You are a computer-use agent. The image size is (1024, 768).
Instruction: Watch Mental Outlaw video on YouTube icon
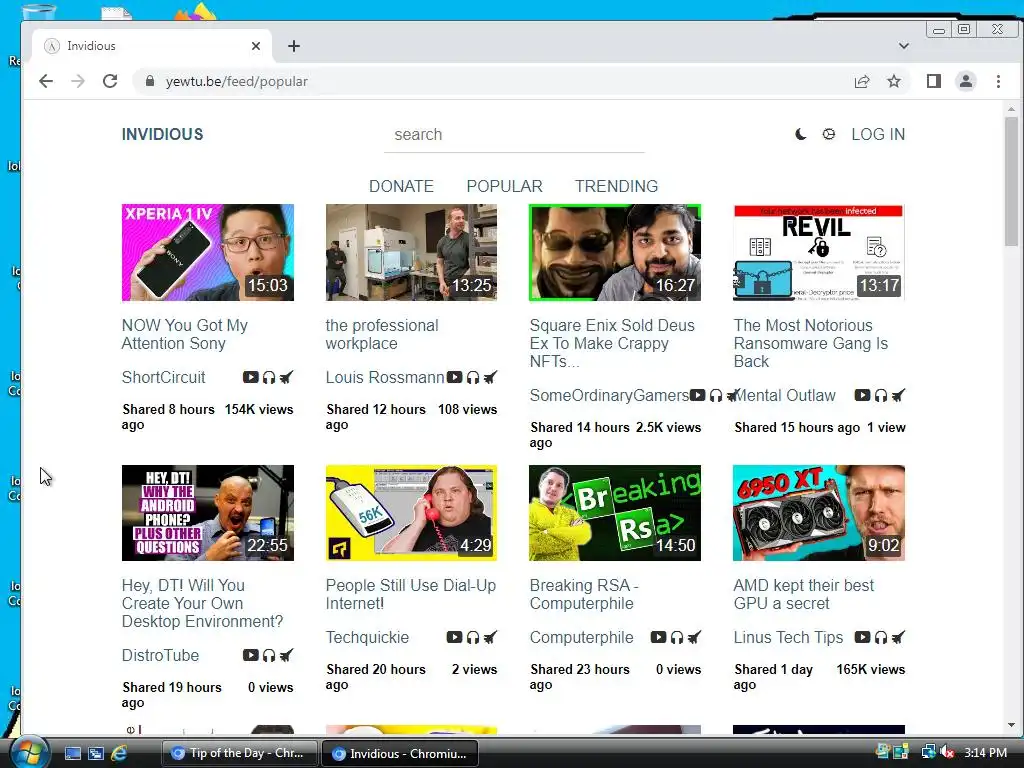pyautogui.click(x=862, y=395)
